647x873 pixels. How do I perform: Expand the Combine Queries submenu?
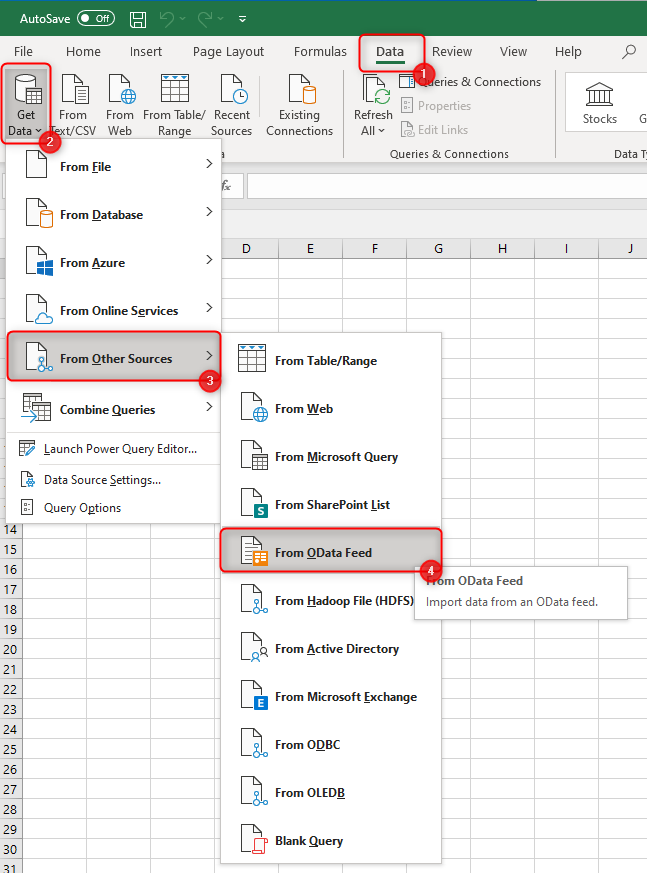(114, 409)
